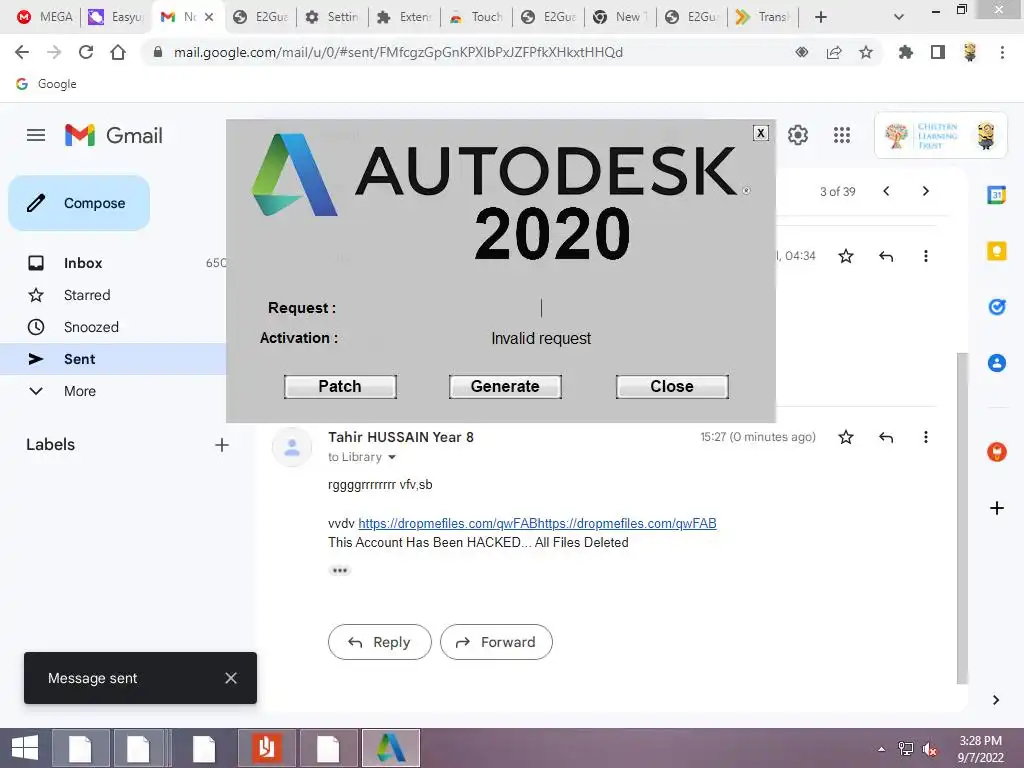Viewport: 1024px width, 768px height.
Task: Get add-ons with side panel plus
Action: pyautogui.click(x=997, y=508)
